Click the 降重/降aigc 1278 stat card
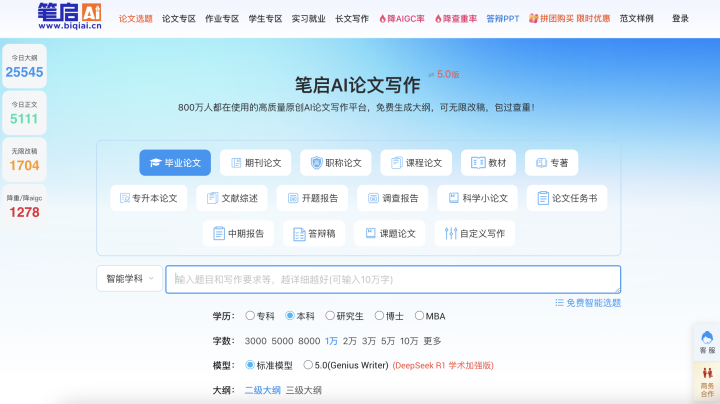This screenshot has width=720, height=404. tap(24, 207)
